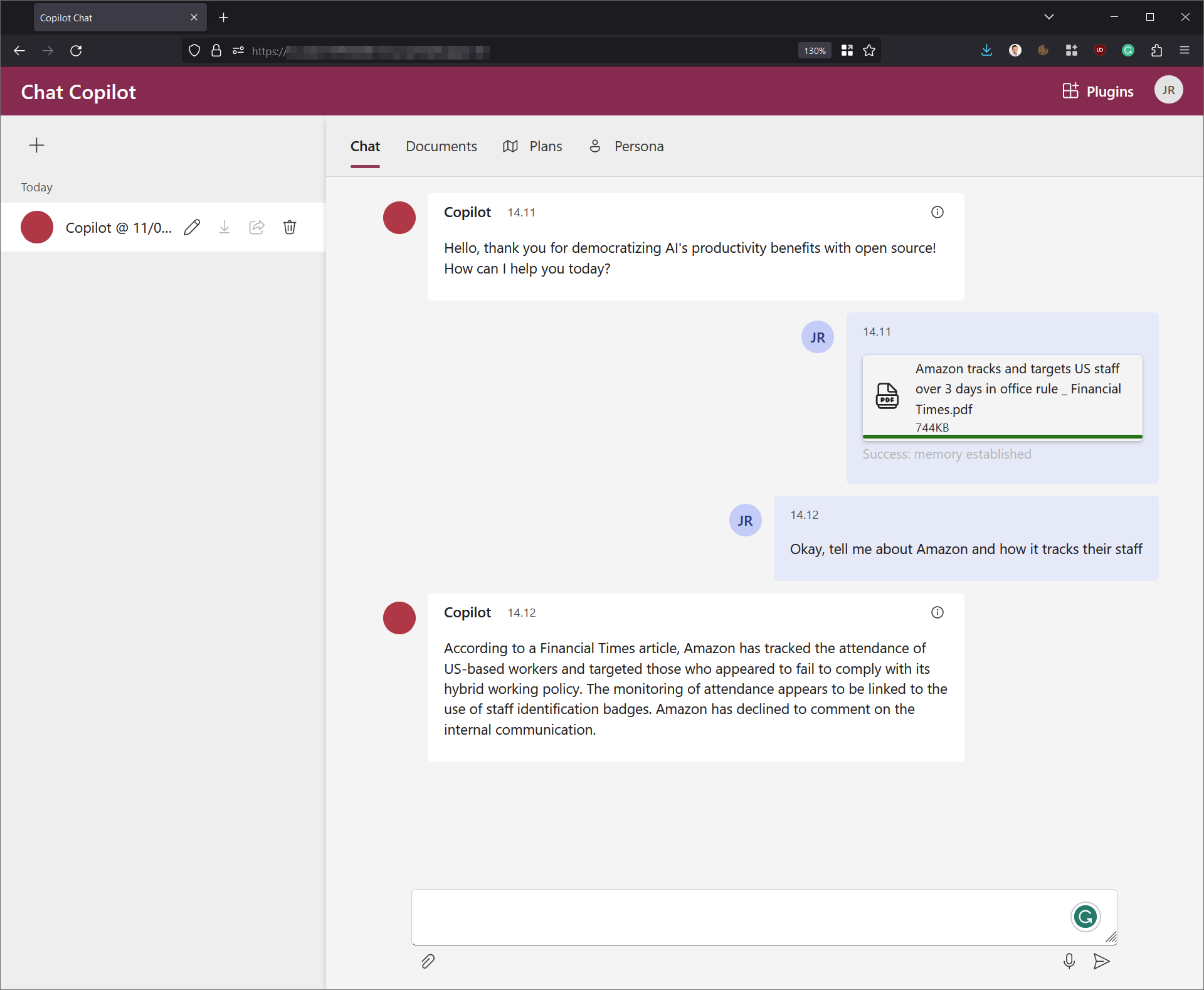Select the Copilot Chat browser tab
Viewport: 1204px width, 990px height.
[119, 18]
